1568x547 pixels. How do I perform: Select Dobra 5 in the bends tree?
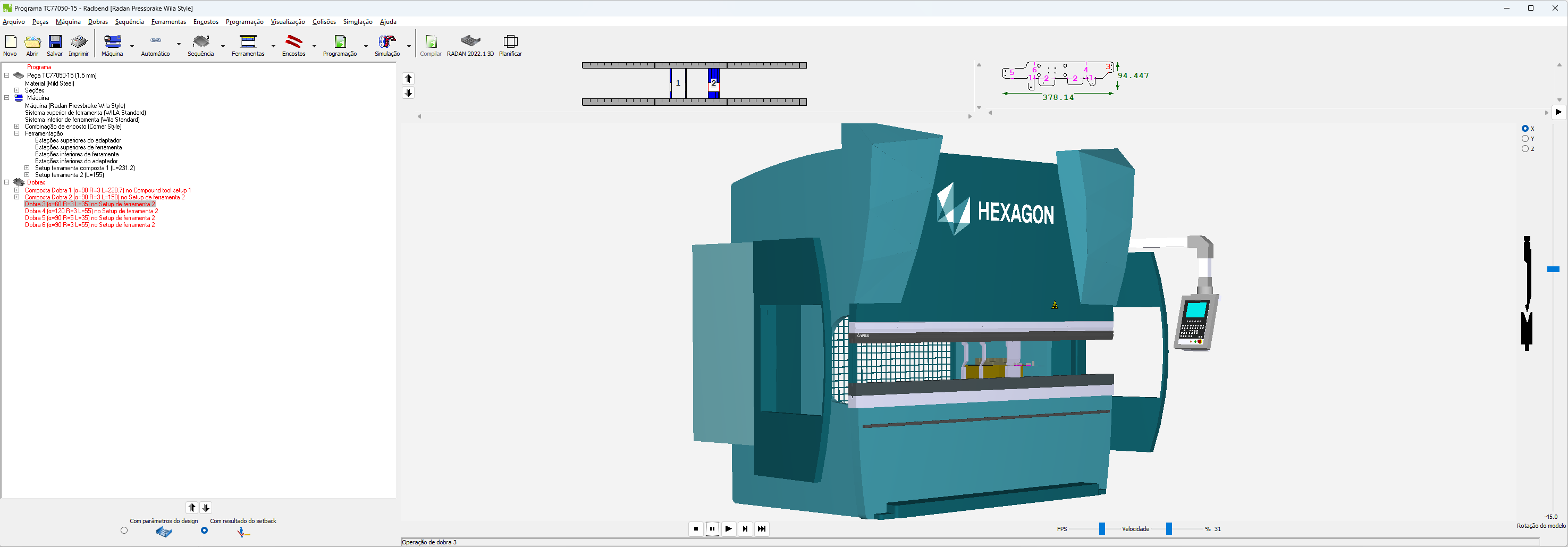pos(89,218)
